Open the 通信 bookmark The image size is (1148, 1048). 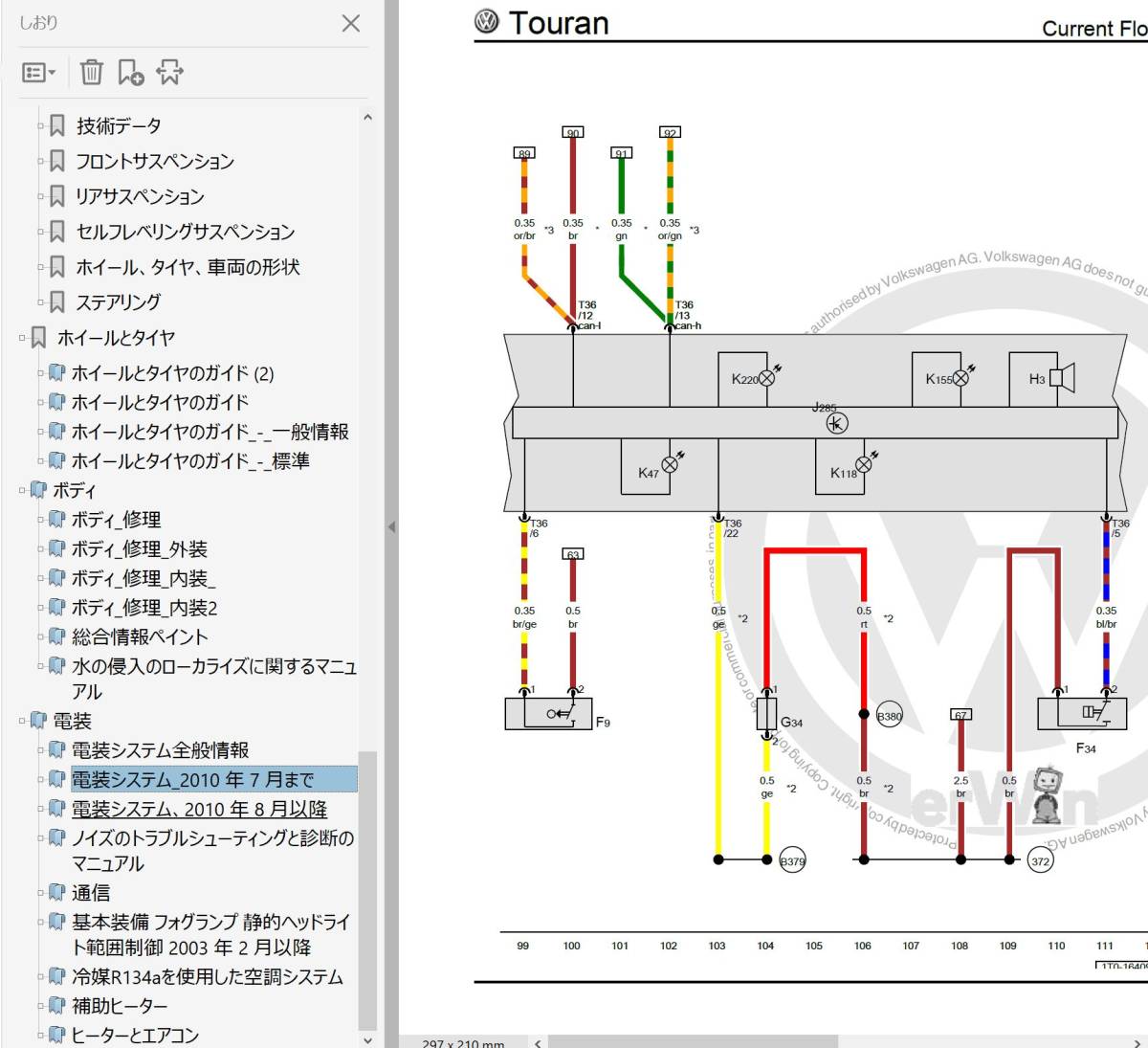pos(91,893)
